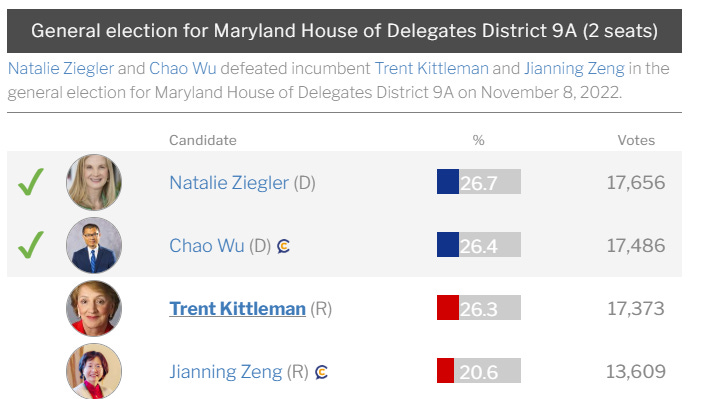Viewport: 701px width, 399px height.
Task: Click the green winner checkmark for Natalie Ziegler
Action: click(31, 182)
